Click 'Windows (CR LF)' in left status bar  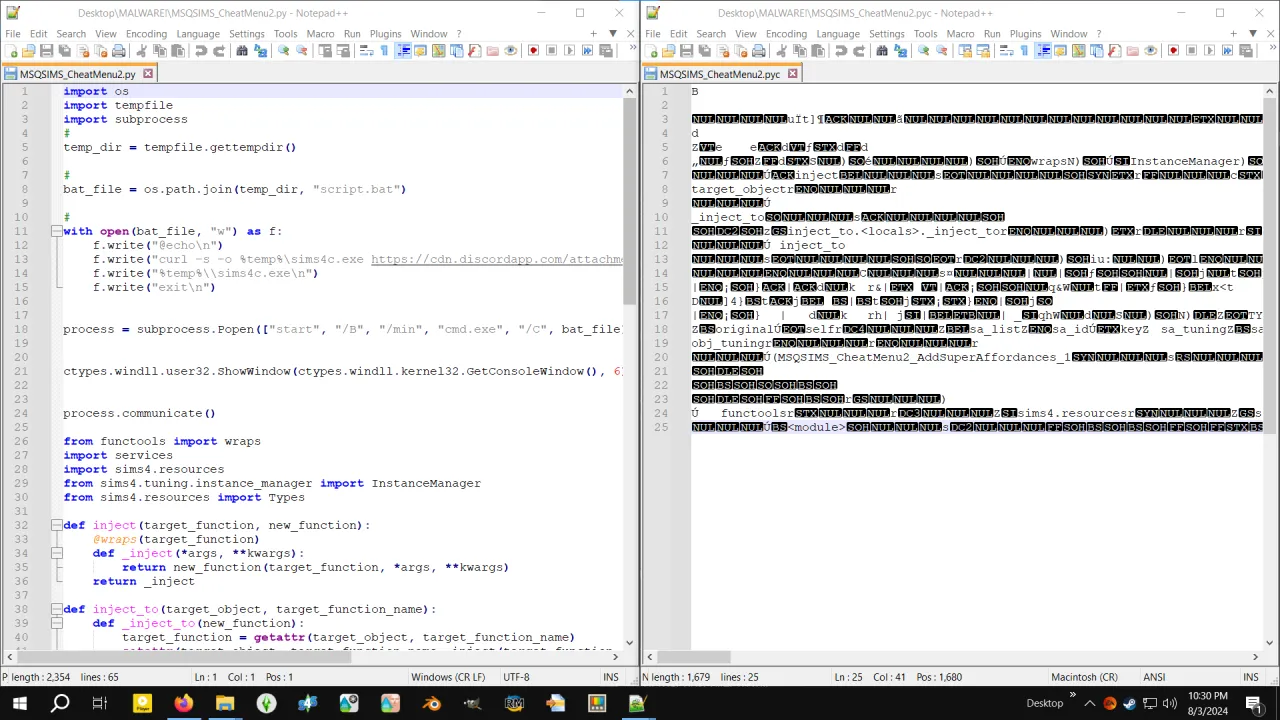(447, 677)
